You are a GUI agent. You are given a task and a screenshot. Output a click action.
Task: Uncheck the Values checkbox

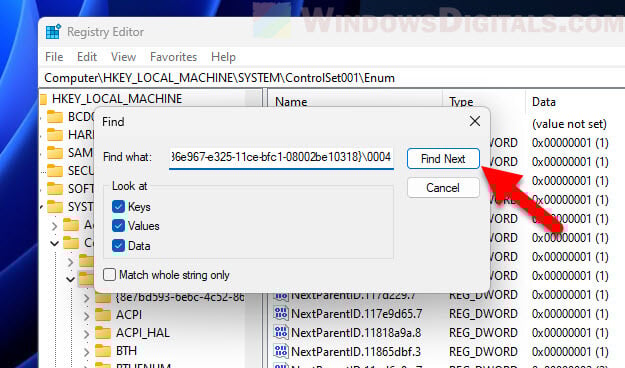point(118,226)
